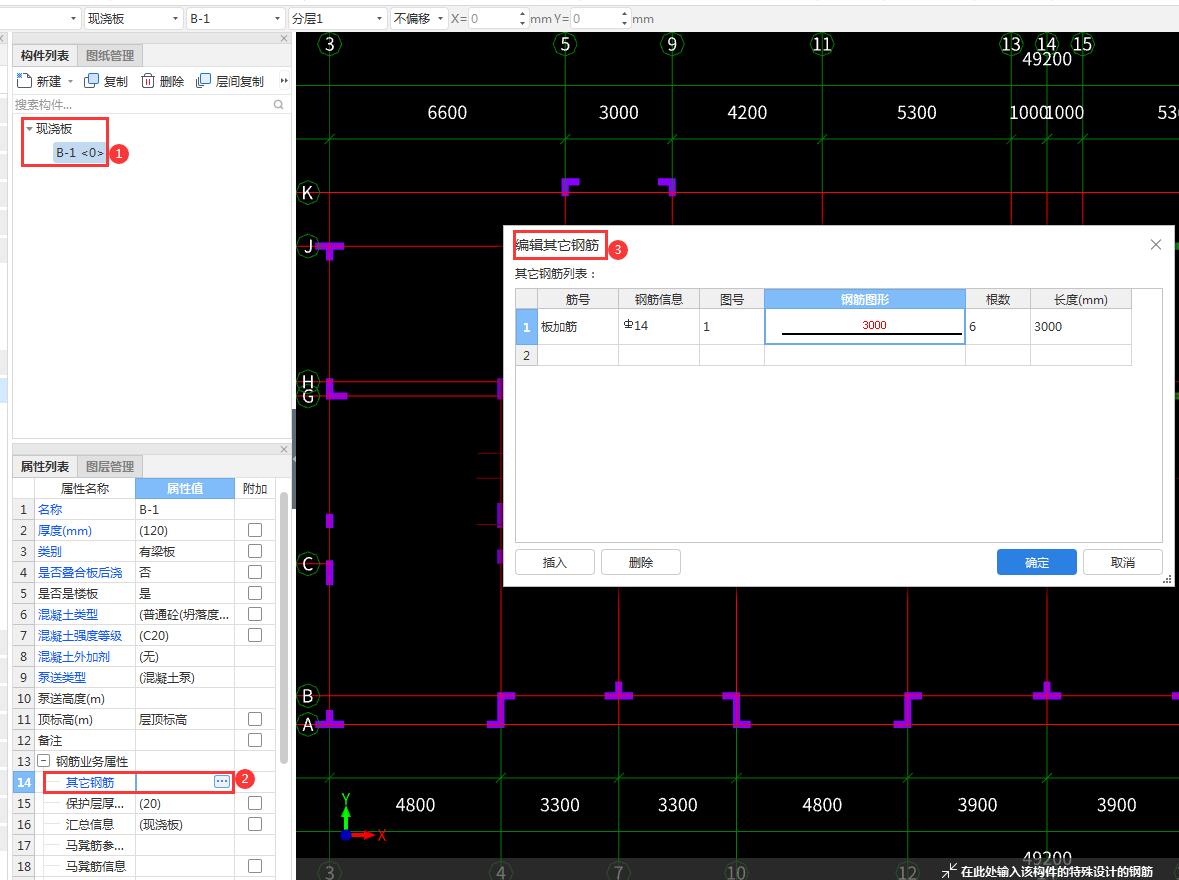This screenshot has width=1179, height=880.
Task: Toggle 汇总信息 附加 checkbox
Action: click(x=255, y=824)
